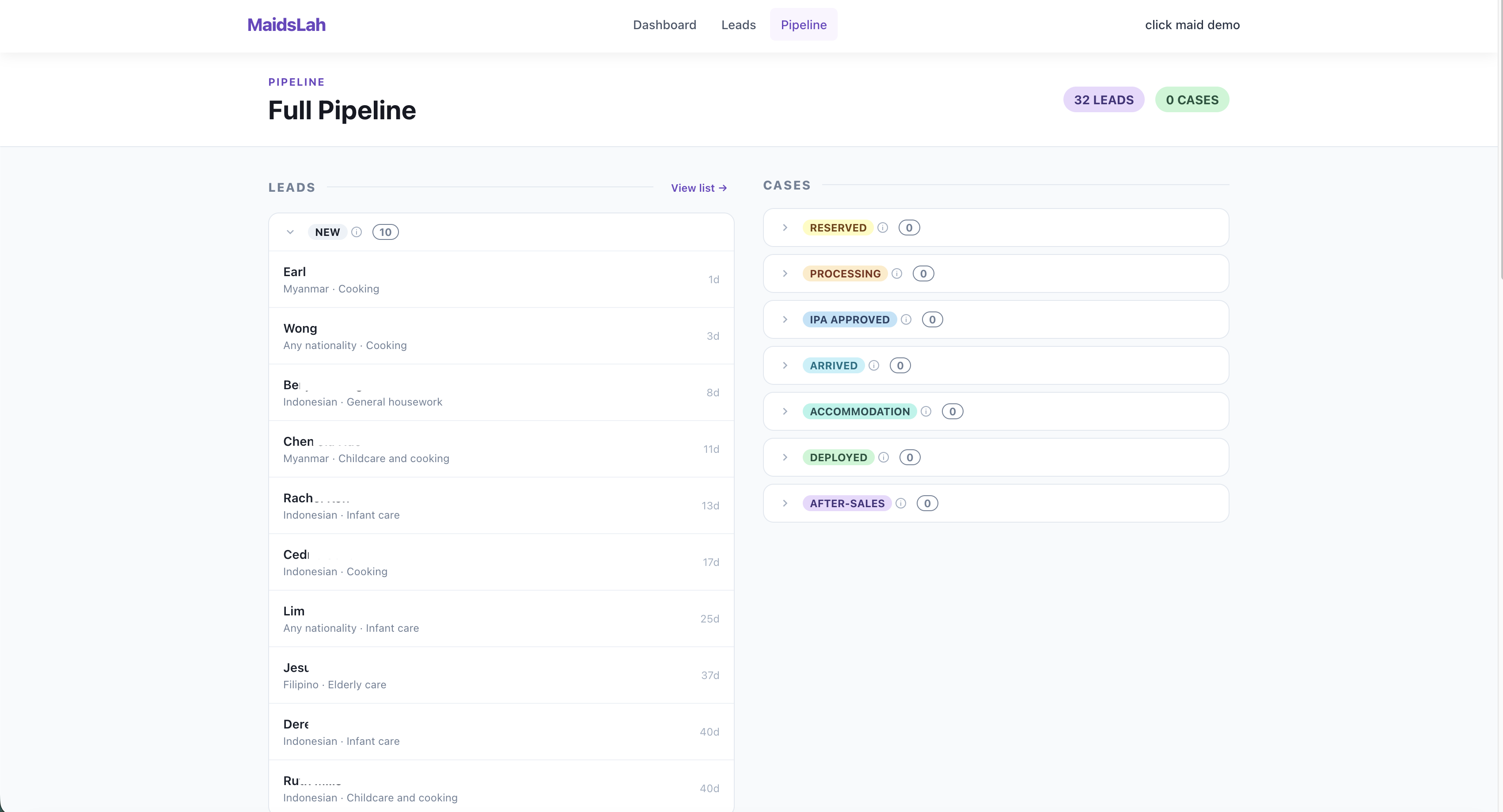Screen dimensions: 1503x812
Task: Open the 17d Indonesian Cooking lead
Action: click(x=501, y=562)
